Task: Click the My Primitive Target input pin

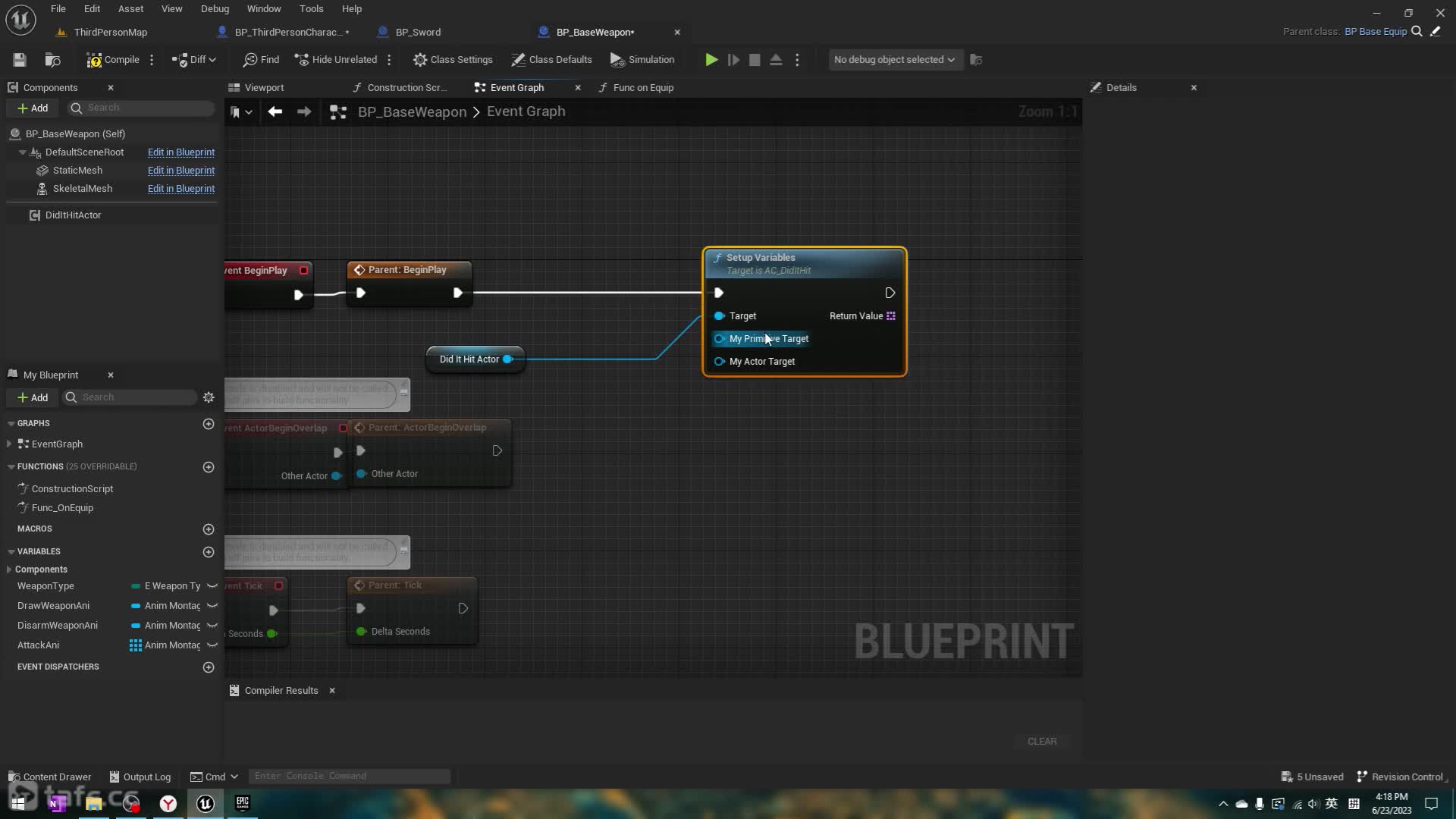Action: tap(720, 339)
